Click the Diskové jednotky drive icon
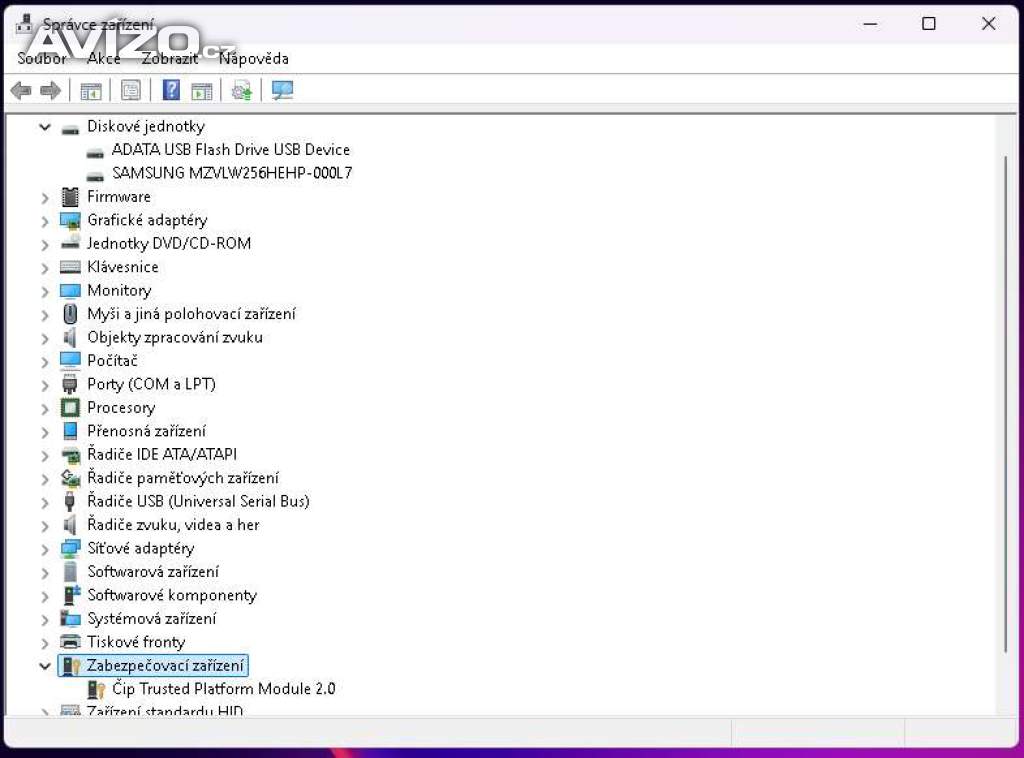The width and height of the screenshot is (1024, 758). 70,129
